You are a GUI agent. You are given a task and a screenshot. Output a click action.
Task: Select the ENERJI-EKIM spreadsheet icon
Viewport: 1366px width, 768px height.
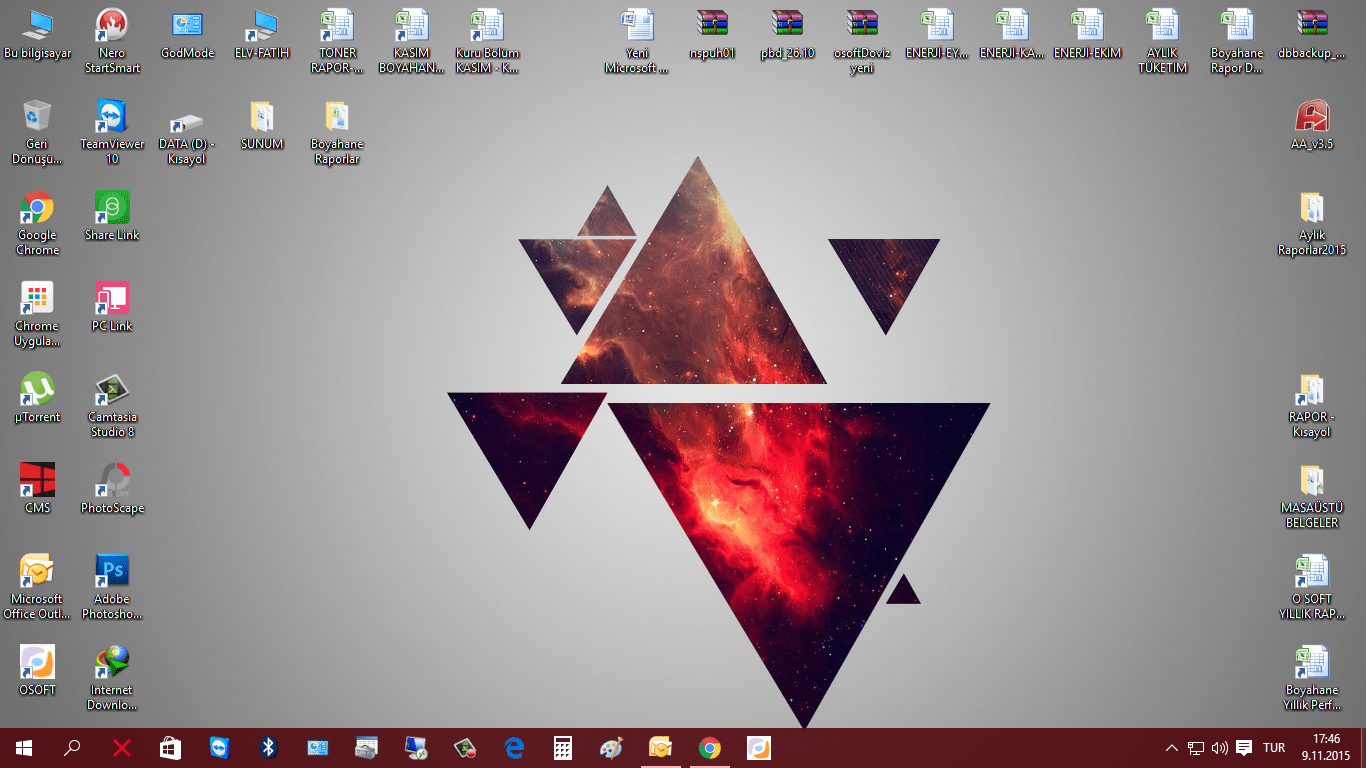click(1087, 36)
